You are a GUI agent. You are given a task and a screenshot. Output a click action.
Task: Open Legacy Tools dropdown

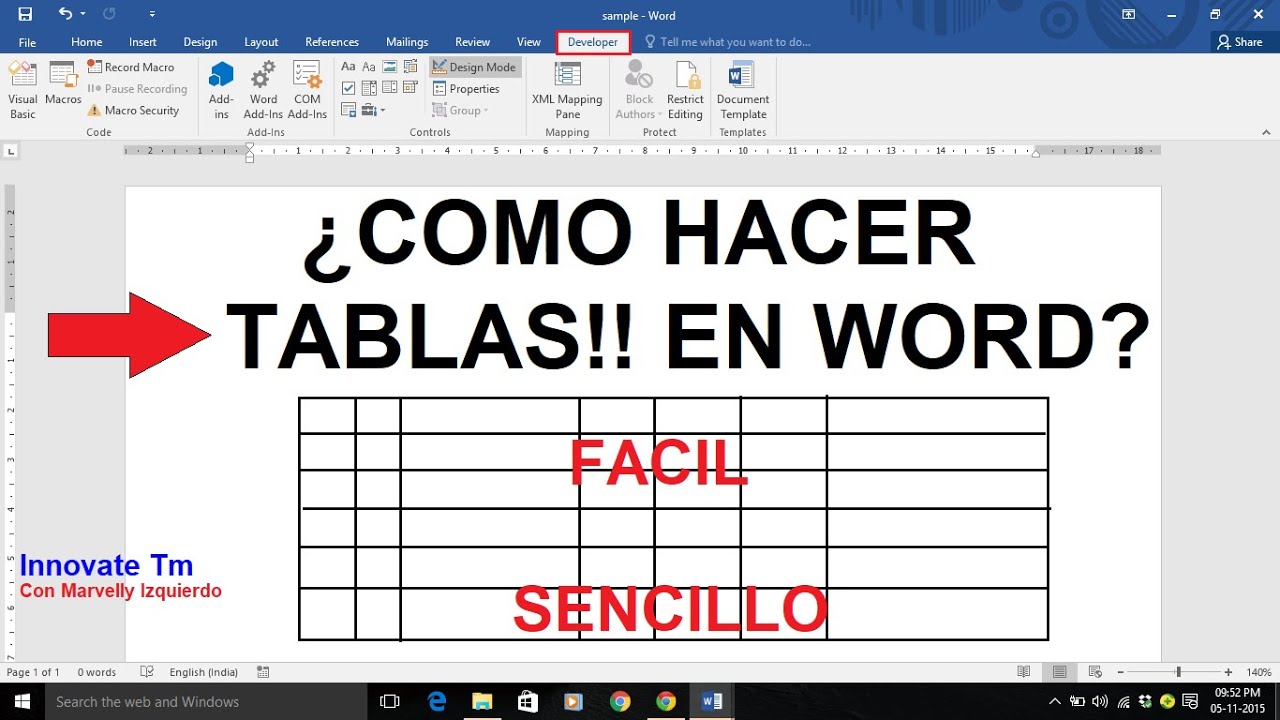pos(373,111)
